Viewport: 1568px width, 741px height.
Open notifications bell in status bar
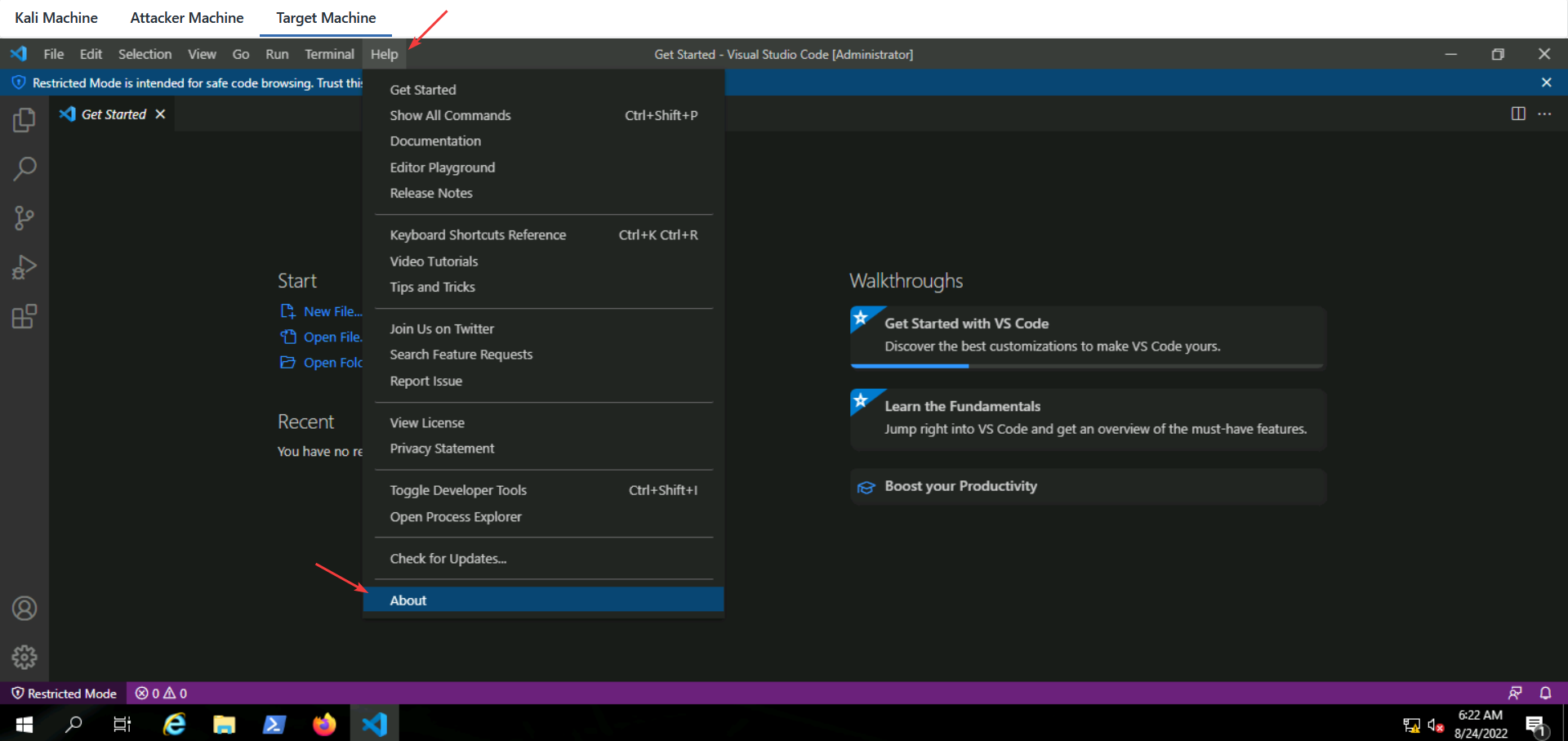1545,693
